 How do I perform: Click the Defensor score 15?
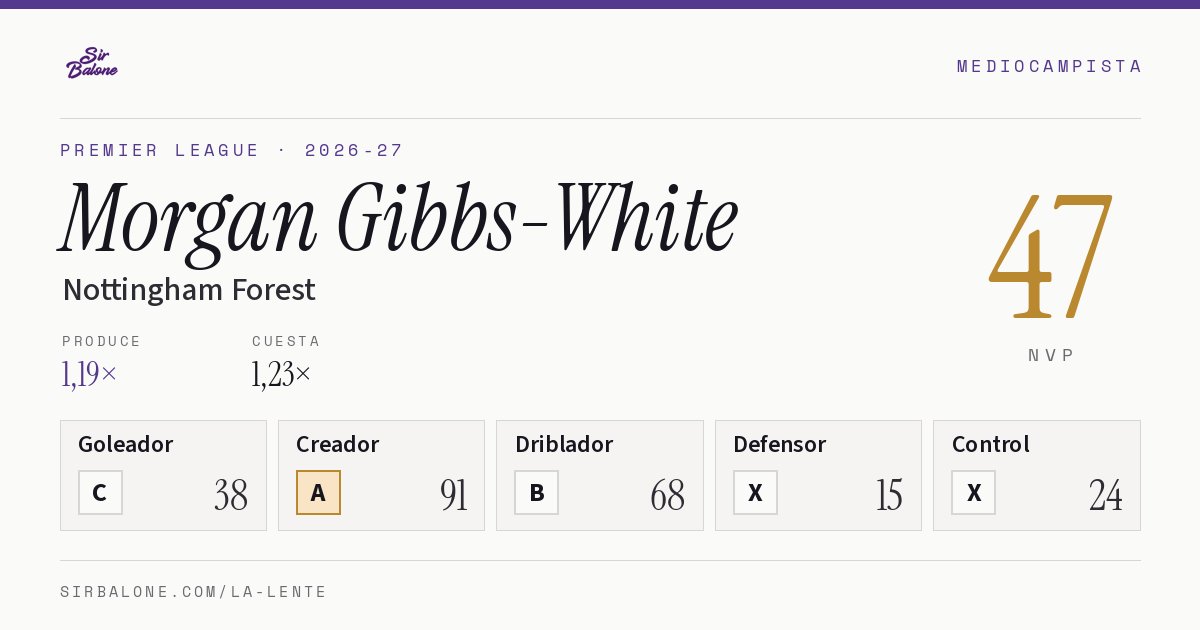pos(889,495)
